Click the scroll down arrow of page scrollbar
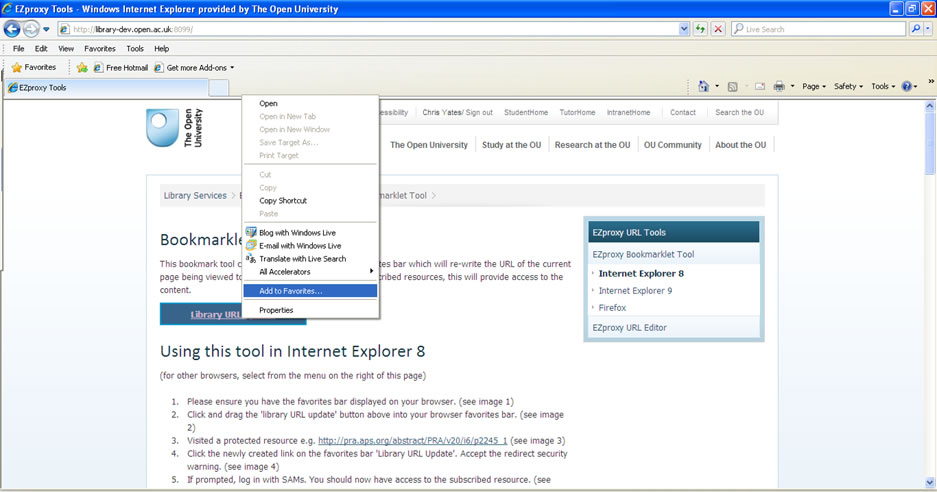 [x=930, y=482]
